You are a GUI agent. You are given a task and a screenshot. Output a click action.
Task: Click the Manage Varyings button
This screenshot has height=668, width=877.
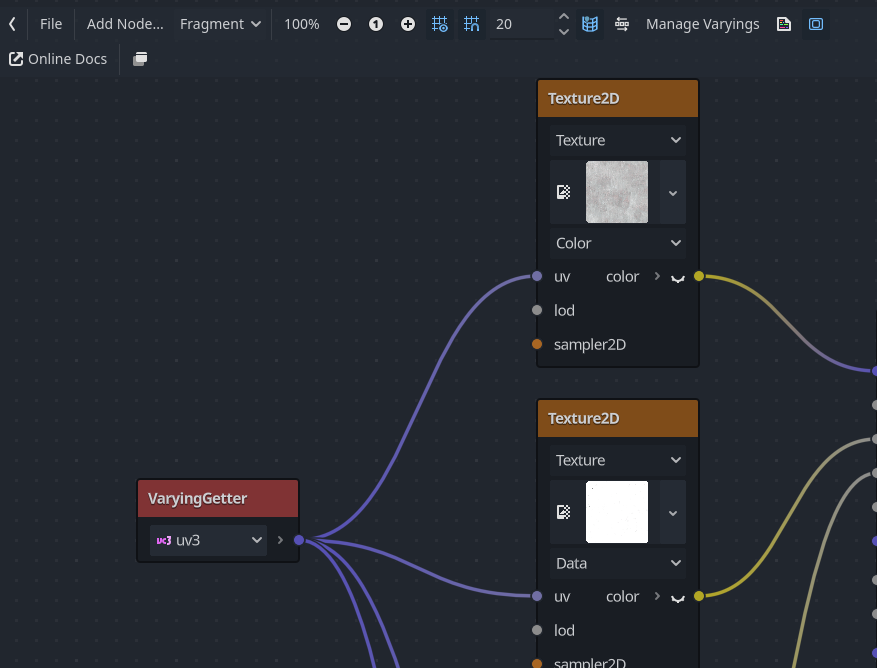(x=702, y=24)
